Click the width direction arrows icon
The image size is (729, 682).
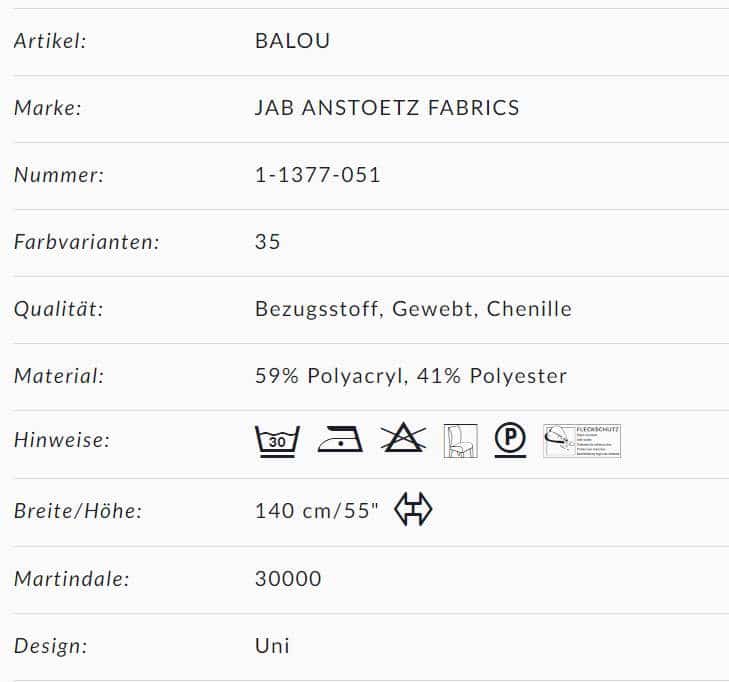point(413,510)
